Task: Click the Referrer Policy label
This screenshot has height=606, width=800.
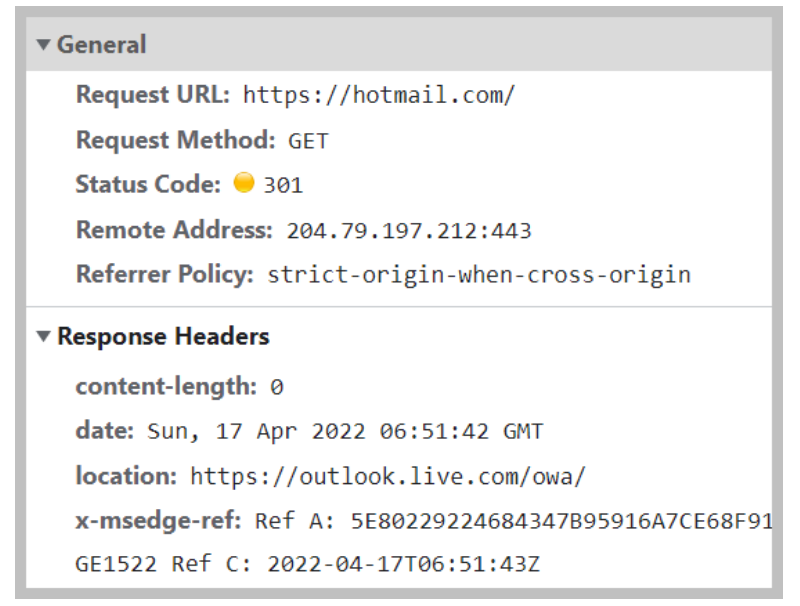Action: pos(164,274)
